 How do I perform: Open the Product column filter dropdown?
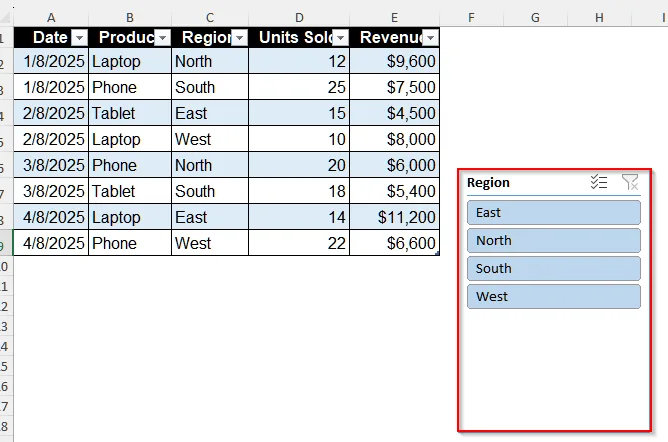coord(162,38)
